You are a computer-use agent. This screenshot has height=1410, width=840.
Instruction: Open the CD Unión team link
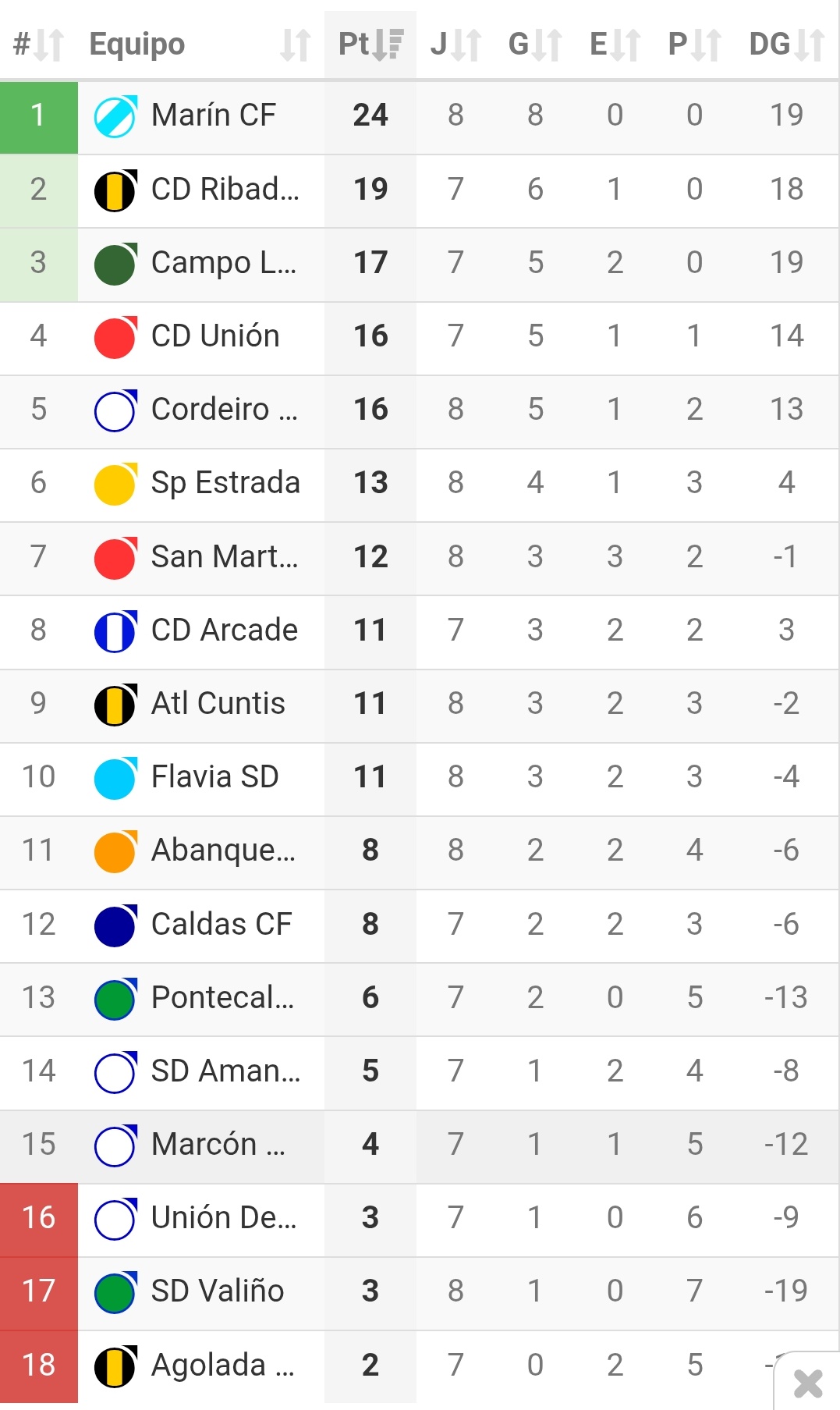point(215,336)
